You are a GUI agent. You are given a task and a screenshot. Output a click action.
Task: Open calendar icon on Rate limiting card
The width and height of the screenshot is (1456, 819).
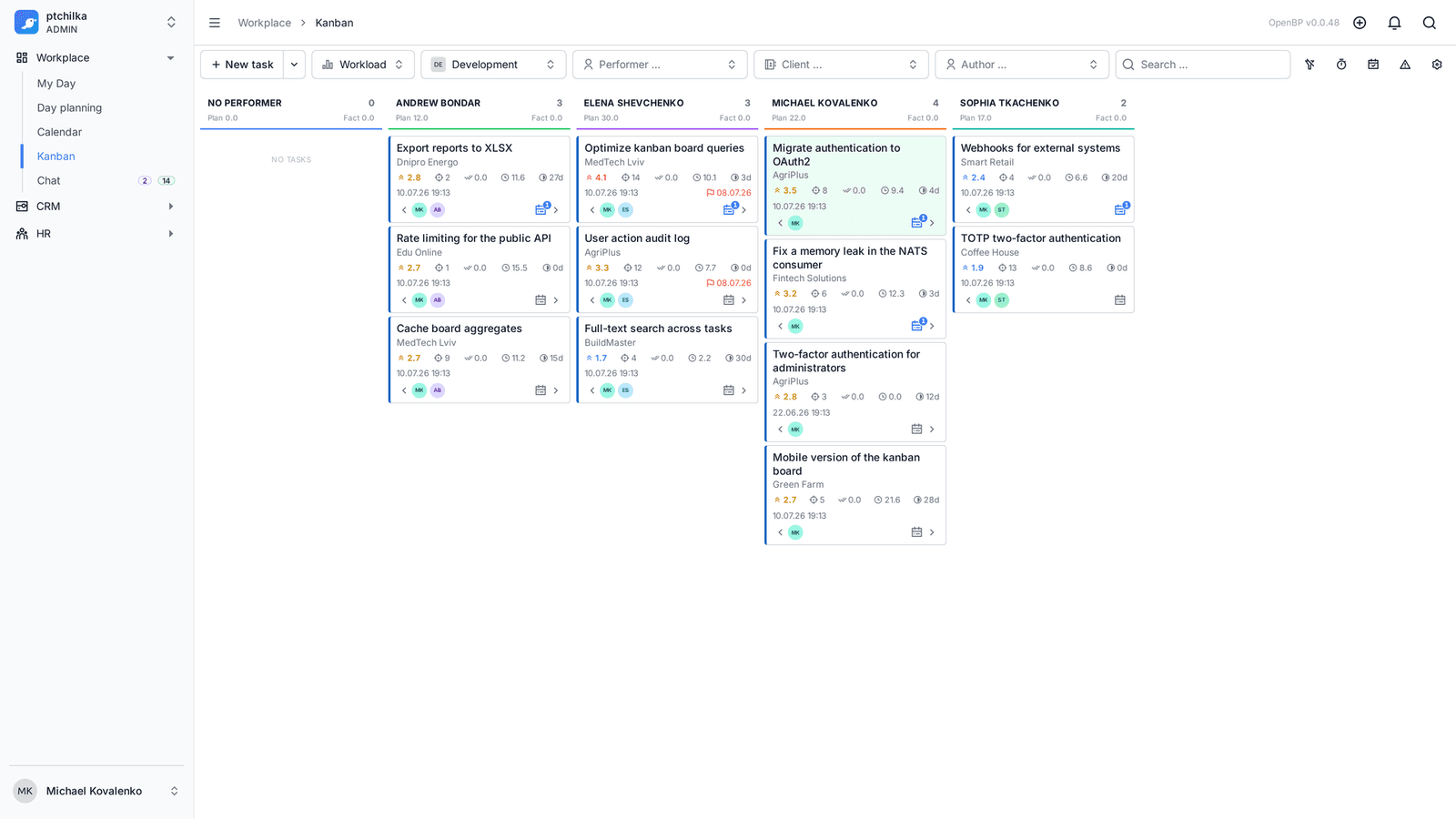541,300
